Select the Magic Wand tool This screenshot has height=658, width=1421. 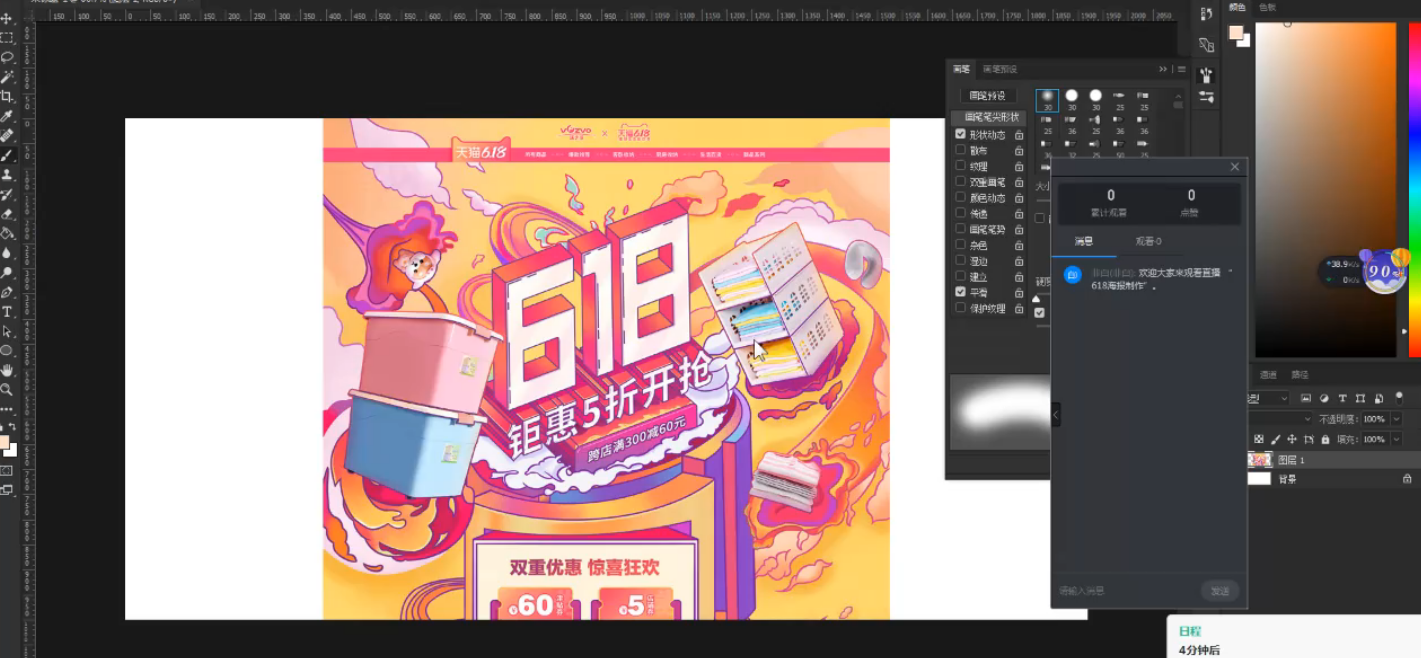(7, 77)
